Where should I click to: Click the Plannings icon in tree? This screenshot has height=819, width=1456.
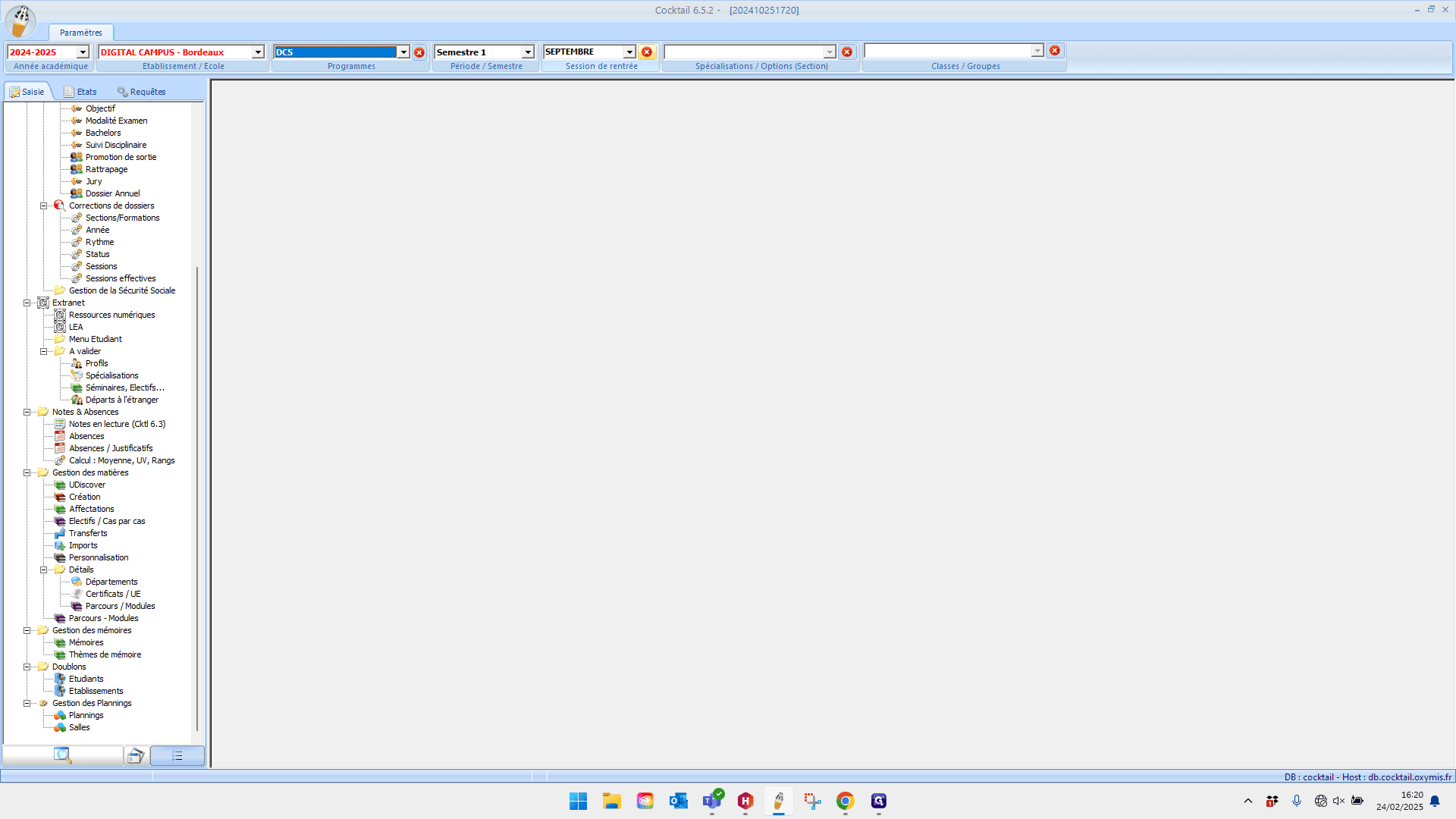60,715
